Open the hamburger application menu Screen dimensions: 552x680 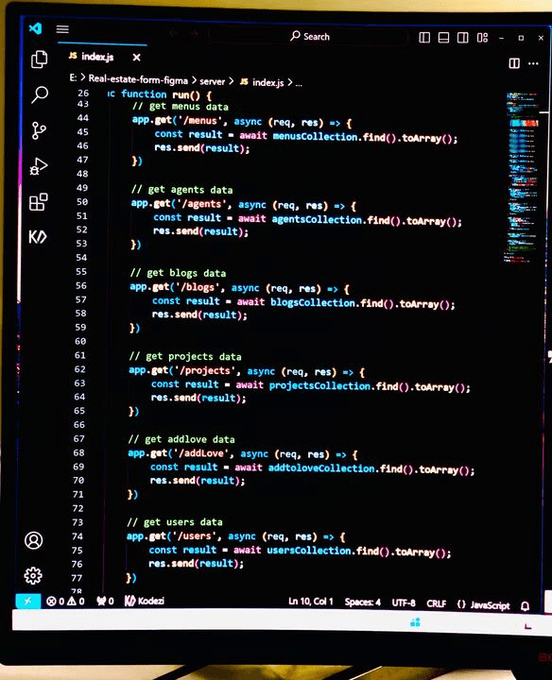click(x=62, y=29)
